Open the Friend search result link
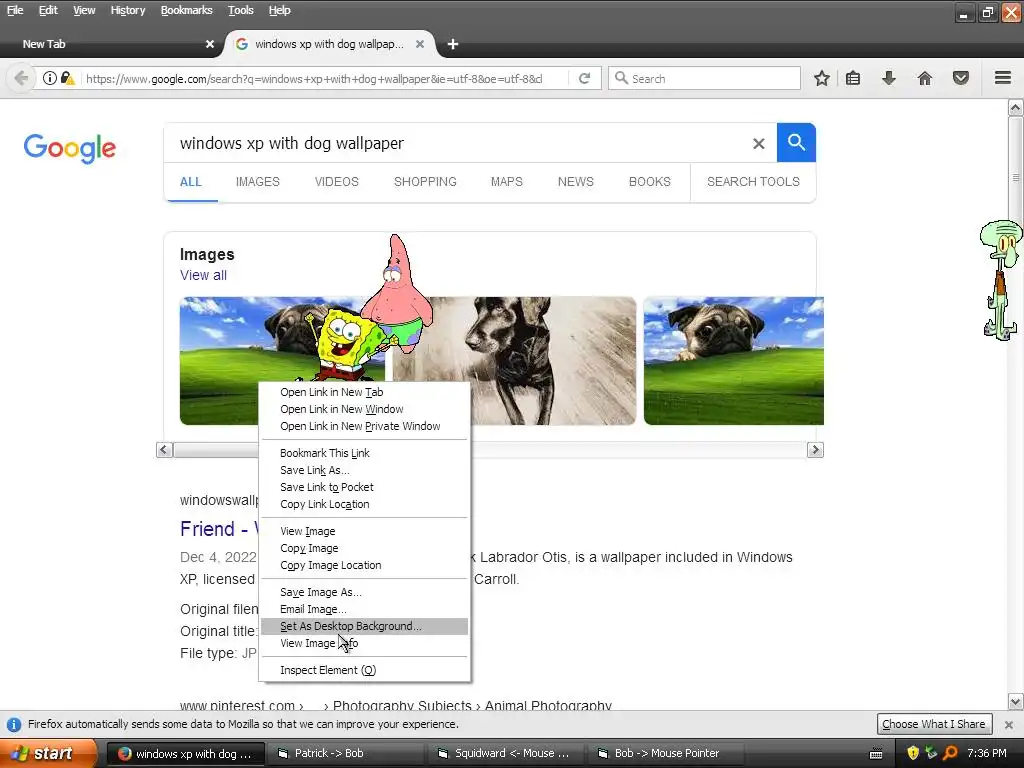The image size is (1024, 768). (x=219, y=529)
